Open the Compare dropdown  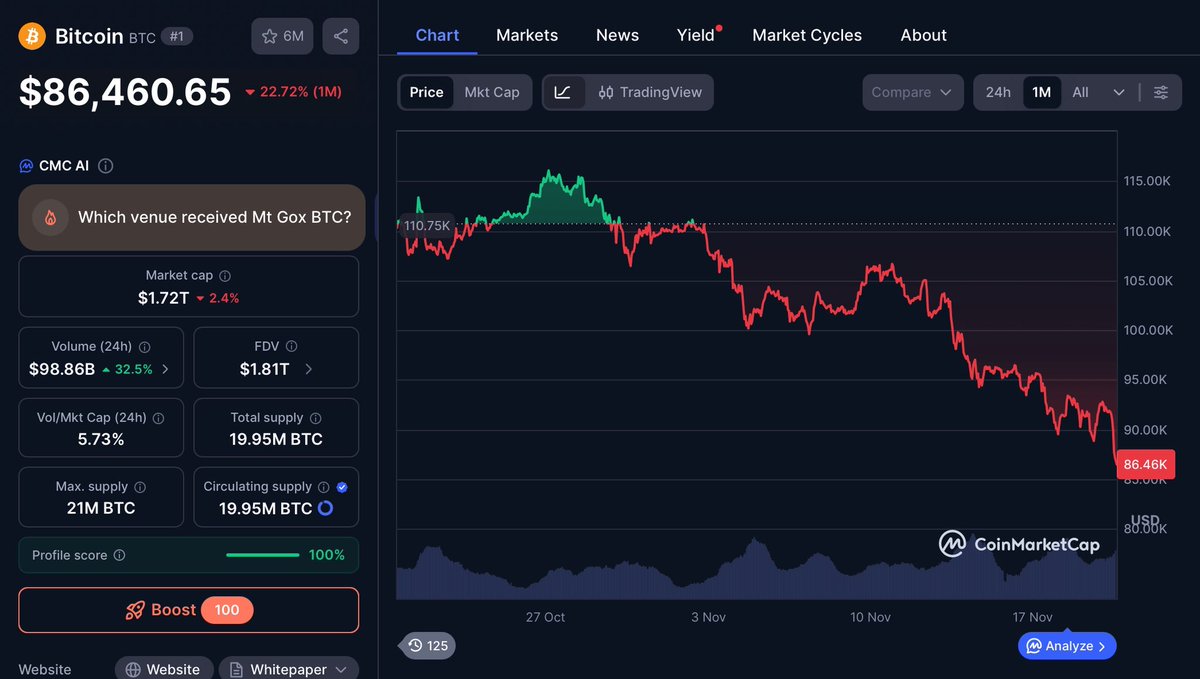coord(911,91)
